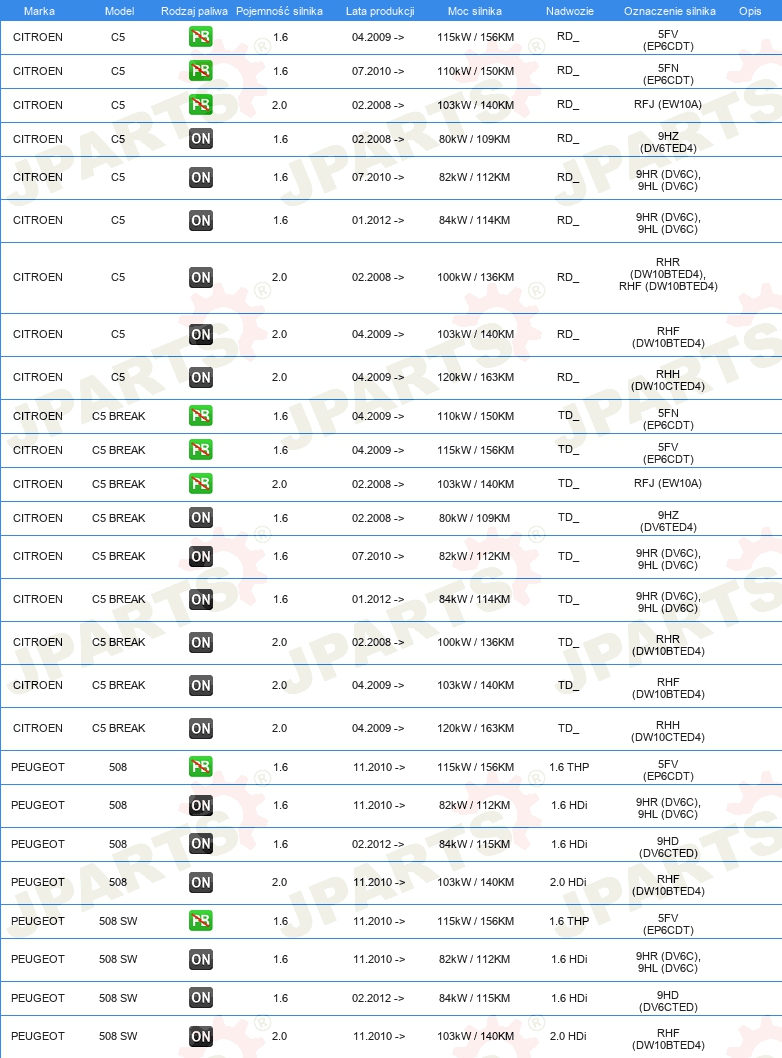Click the Model column header

[x=119, y=11]
